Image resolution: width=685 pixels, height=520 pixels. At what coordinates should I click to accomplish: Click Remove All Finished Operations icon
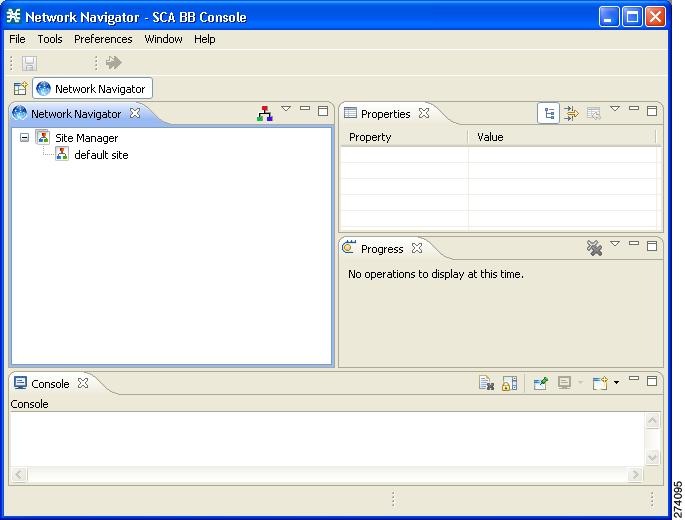click(594, 248)
